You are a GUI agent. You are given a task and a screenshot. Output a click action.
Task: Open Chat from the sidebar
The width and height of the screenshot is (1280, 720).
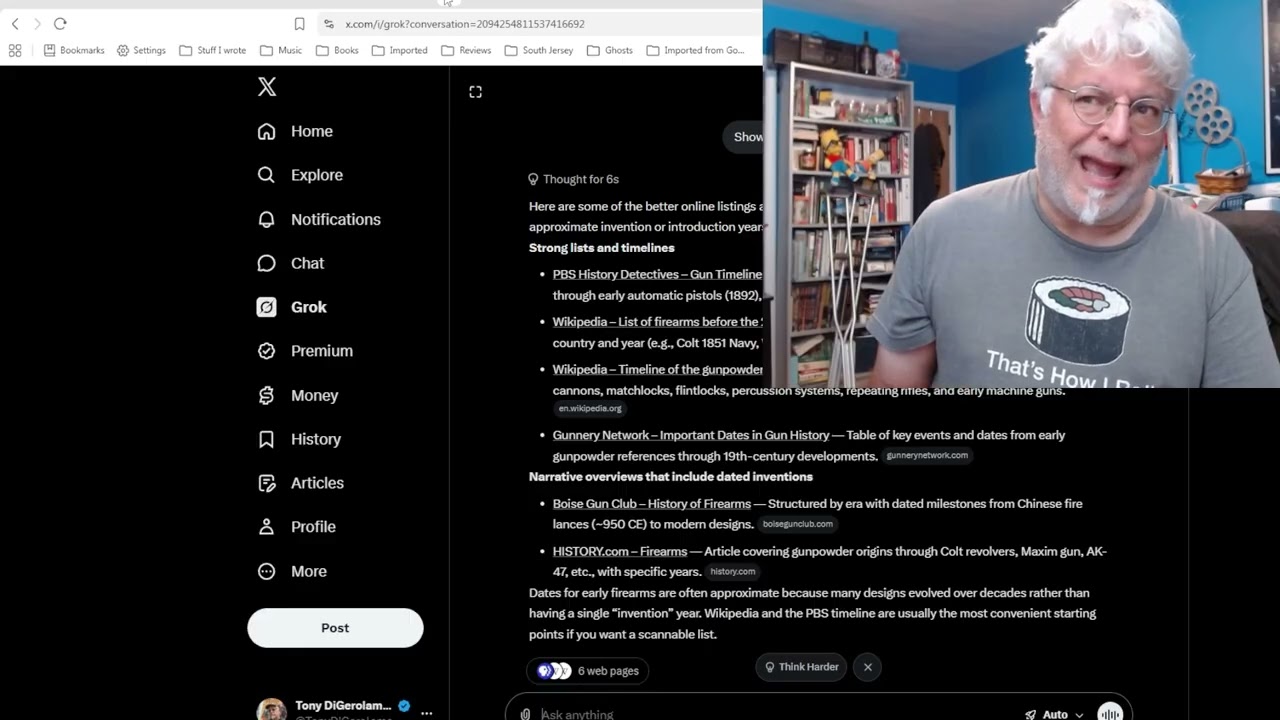[x=291, y=263]
